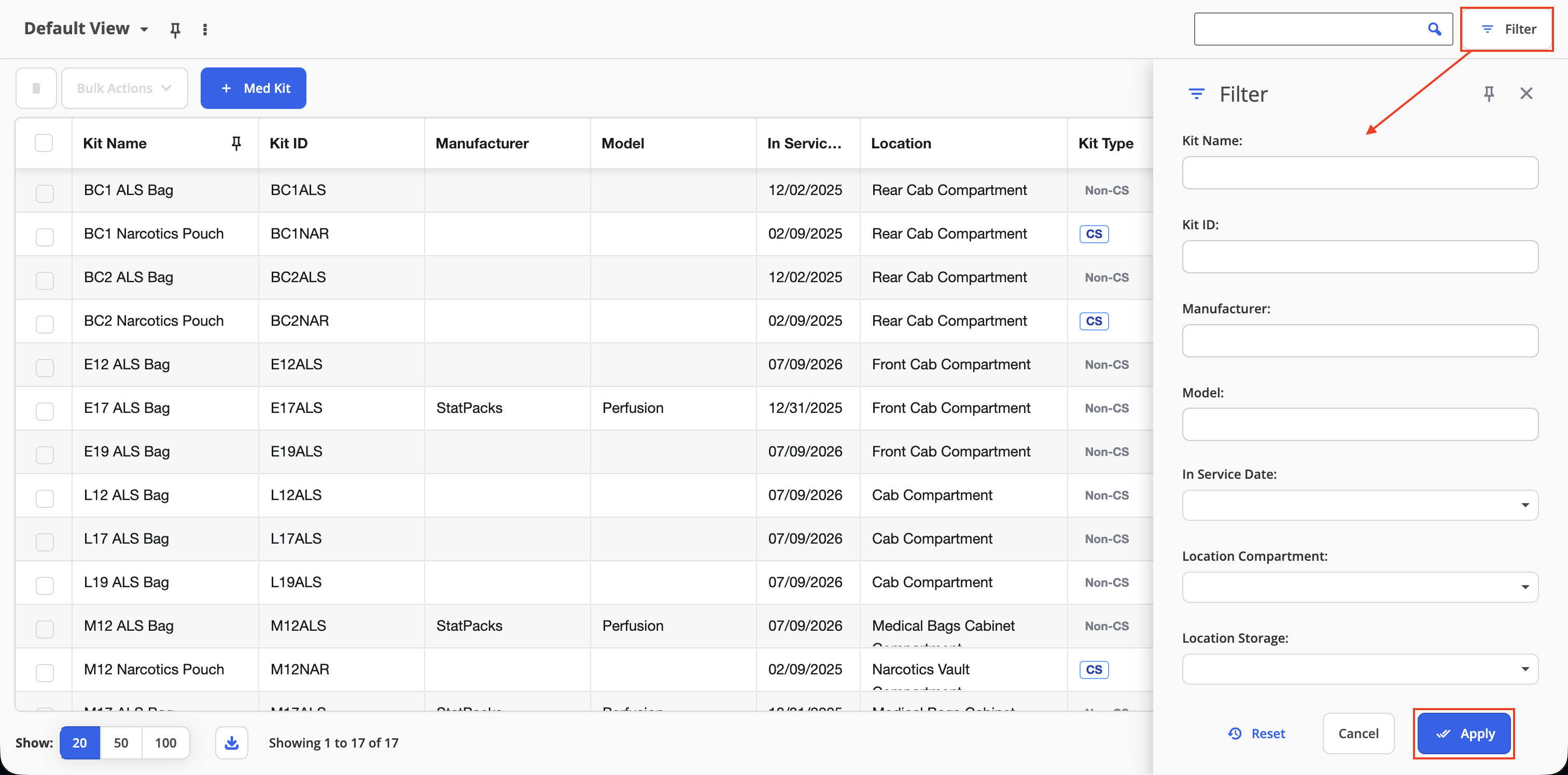Download table data with export icon

pos(231,743)
